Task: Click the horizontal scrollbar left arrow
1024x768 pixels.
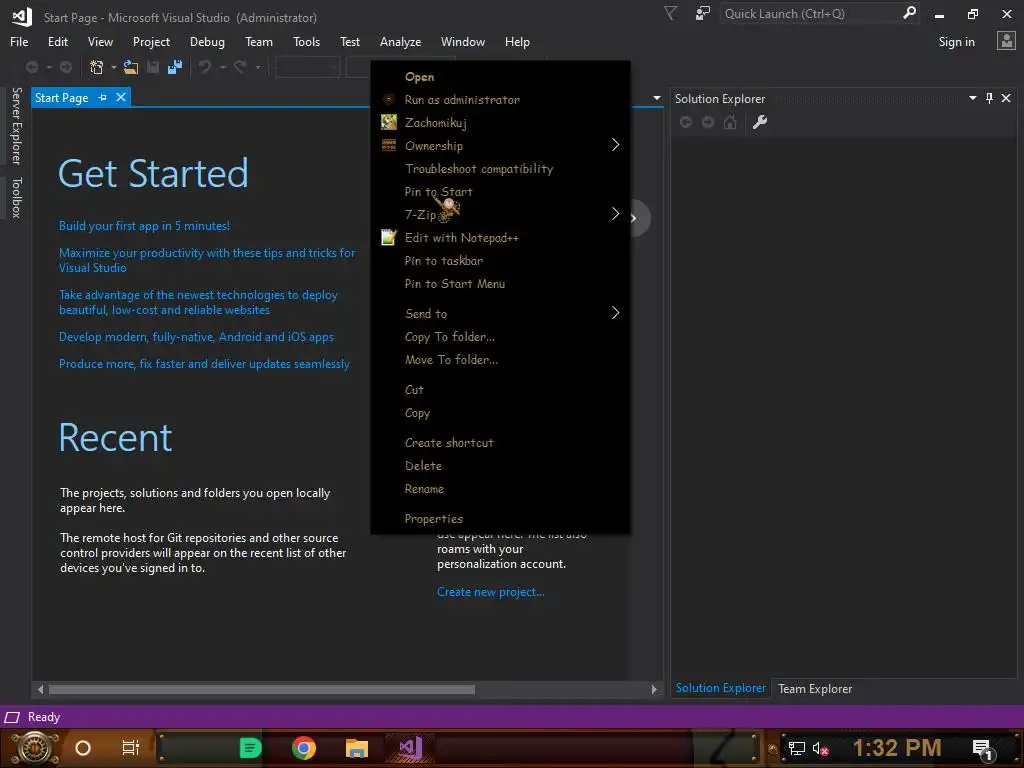Action: tap(40, 689)
